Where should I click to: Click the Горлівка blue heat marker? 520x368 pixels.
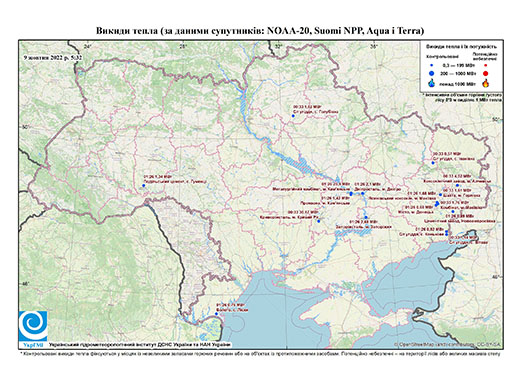(x=440, y=195)
